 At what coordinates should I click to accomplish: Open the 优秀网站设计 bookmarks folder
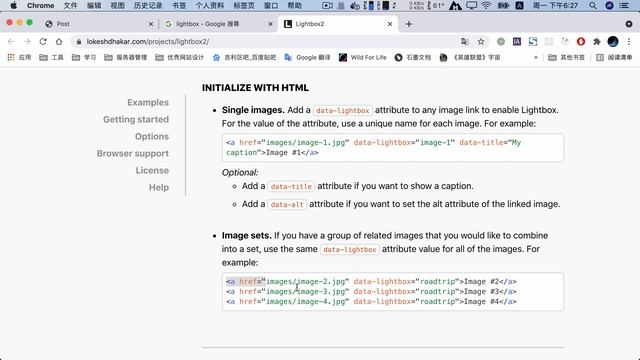point(180,58)
